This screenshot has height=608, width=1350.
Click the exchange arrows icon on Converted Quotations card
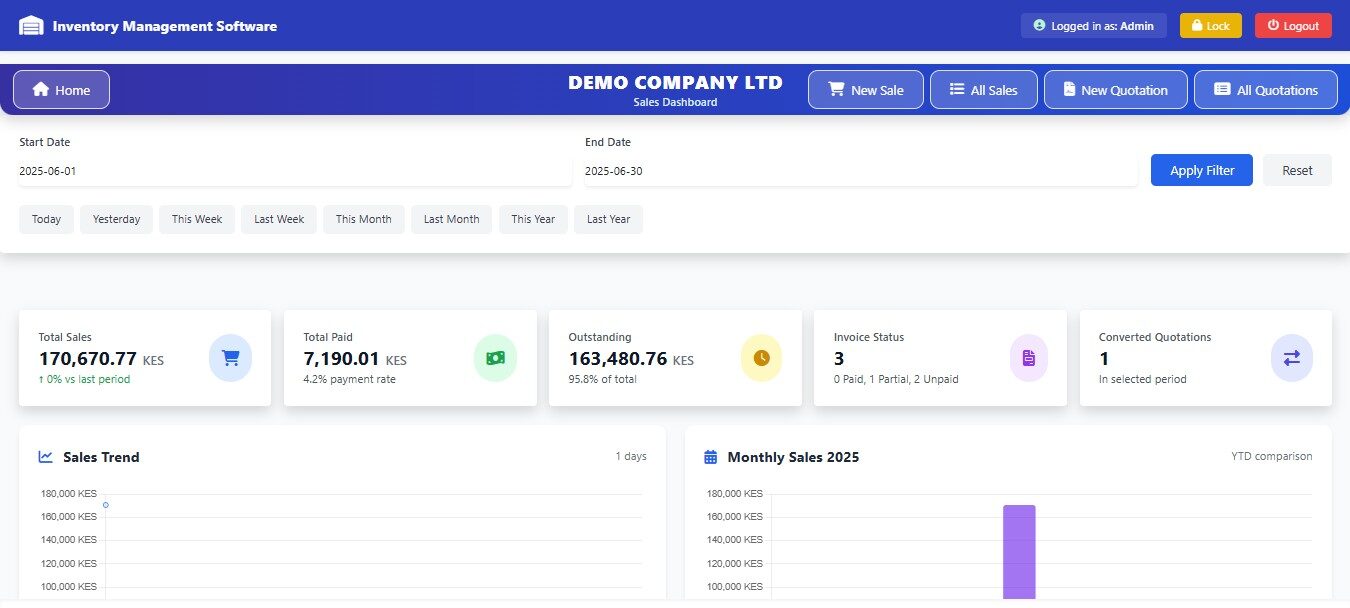pos(1292,357)
